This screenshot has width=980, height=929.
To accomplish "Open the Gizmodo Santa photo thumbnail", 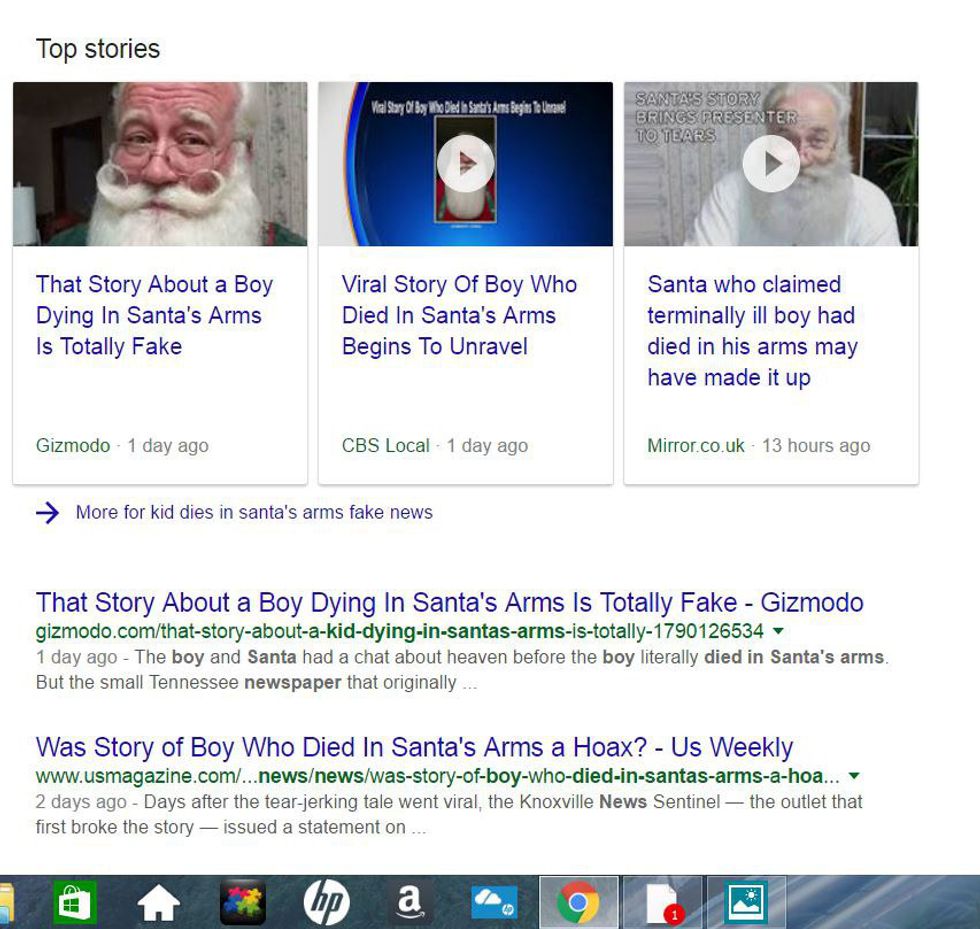I will coord(160,164).
